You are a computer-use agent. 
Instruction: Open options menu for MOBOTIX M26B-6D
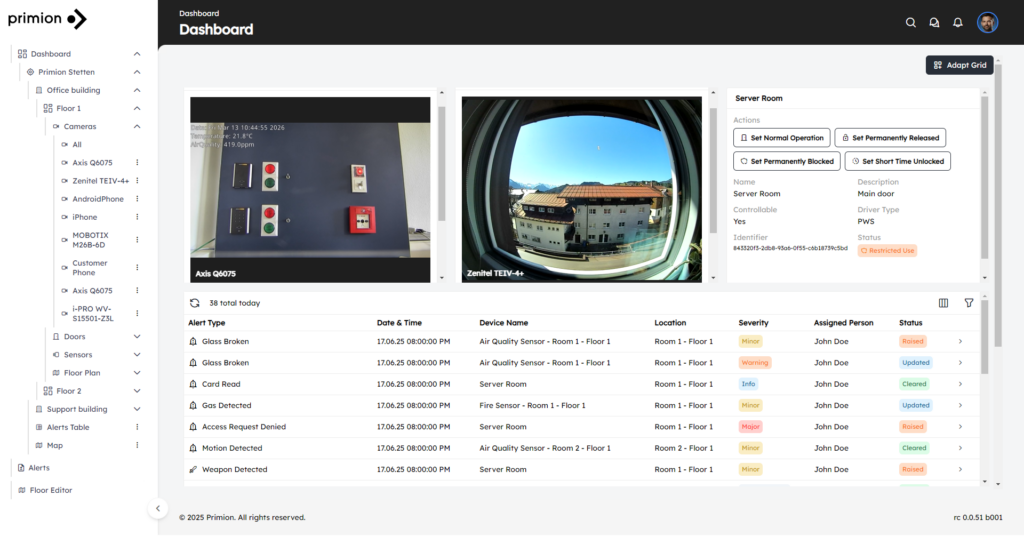click(x=137, y=240)
